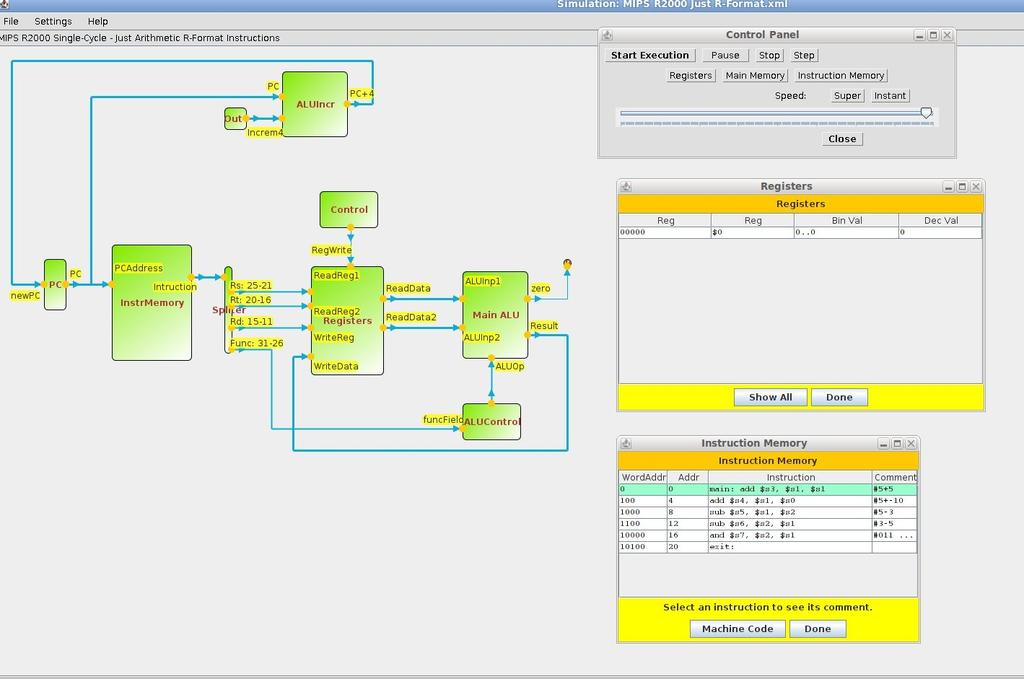The width and height of the screenshot is (1024, 679).
Task: Click the 'Rt: 20-16' splitter output
Action: point(250,300)
